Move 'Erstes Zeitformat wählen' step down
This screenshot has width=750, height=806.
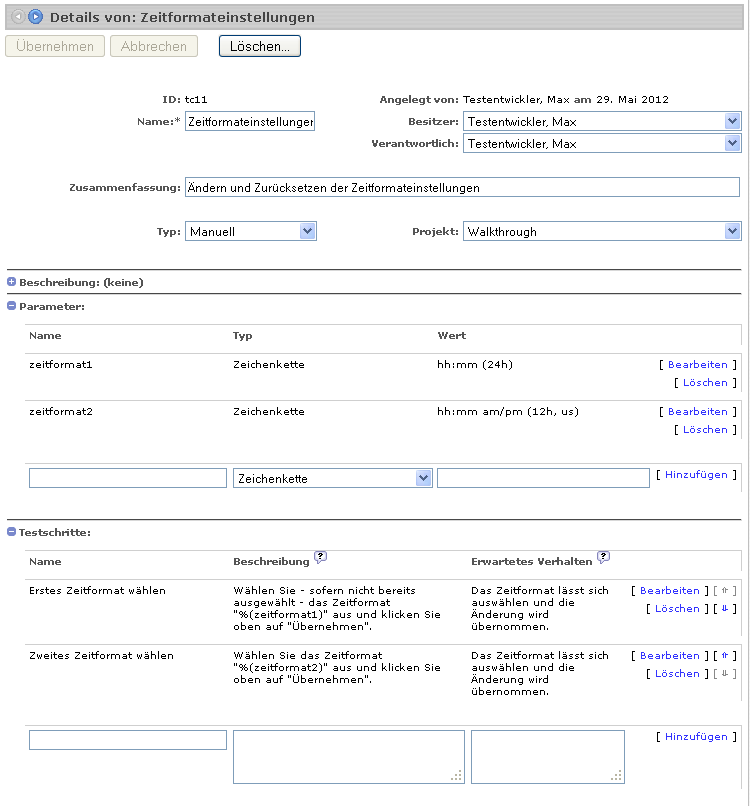(727, 609)
